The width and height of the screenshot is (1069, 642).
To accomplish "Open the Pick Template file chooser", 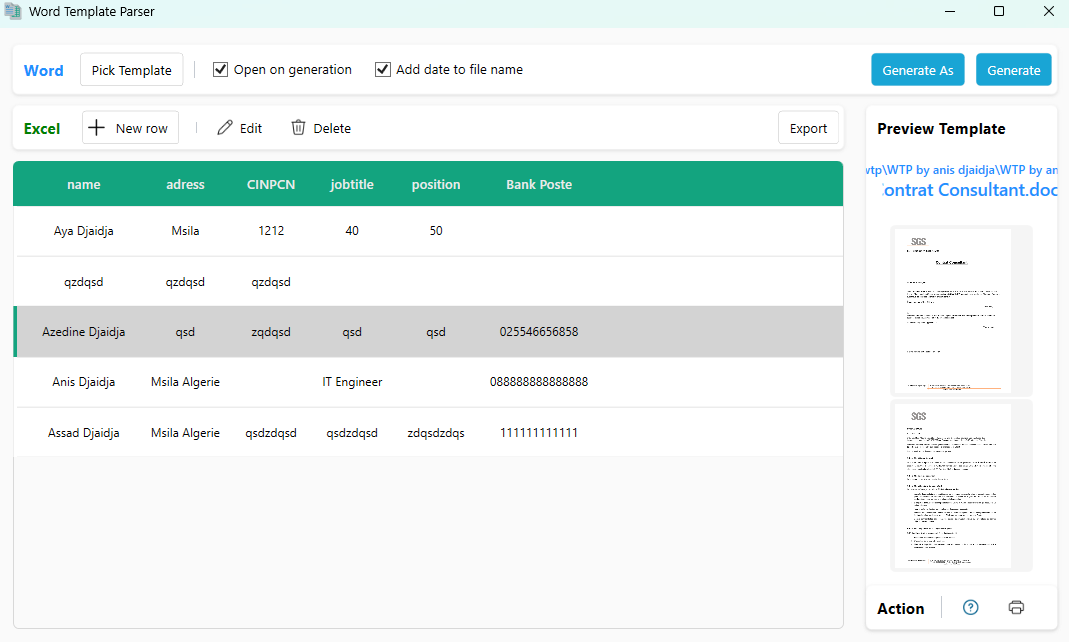I will coord(131,70).
